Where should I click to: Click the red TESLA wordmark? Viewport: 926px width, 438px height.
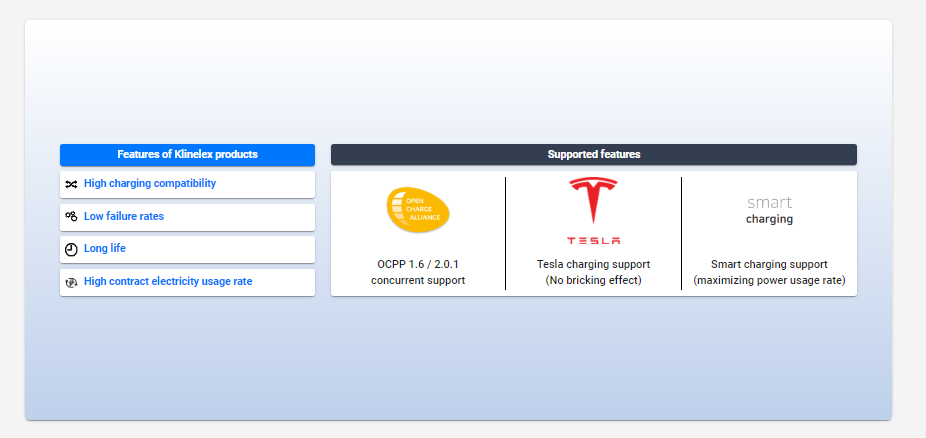pos(593,240)
